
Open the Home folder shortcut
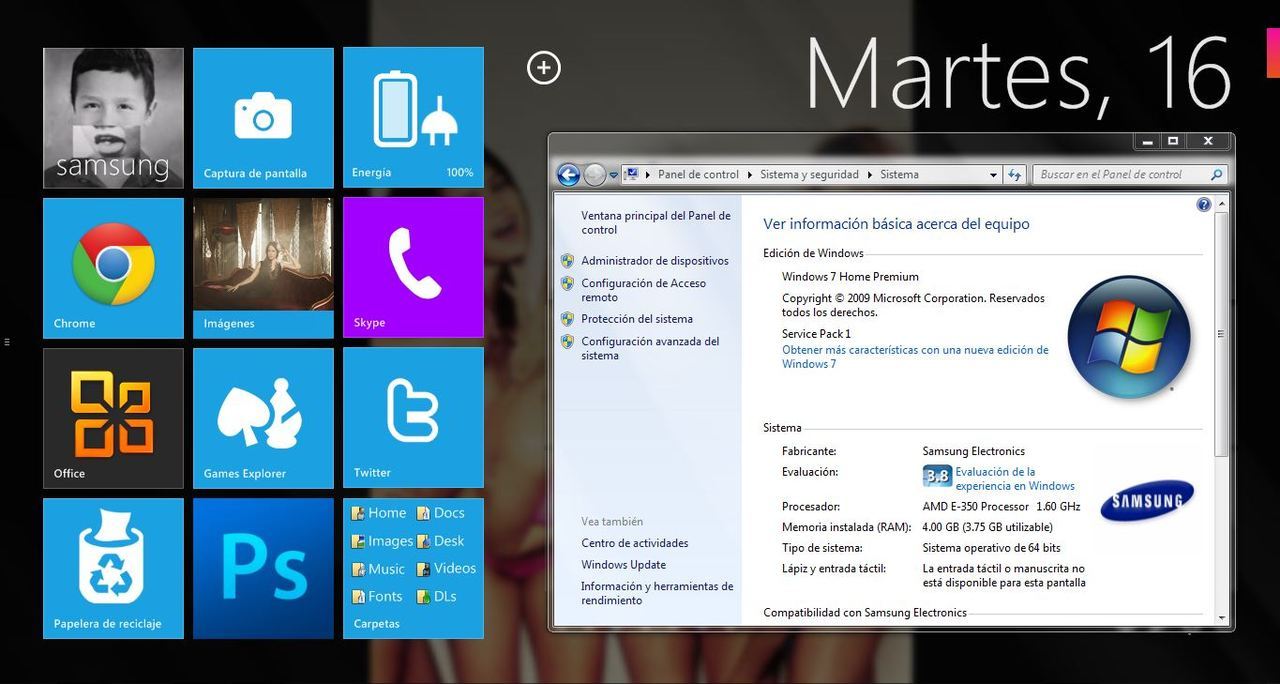pos(379,513)
